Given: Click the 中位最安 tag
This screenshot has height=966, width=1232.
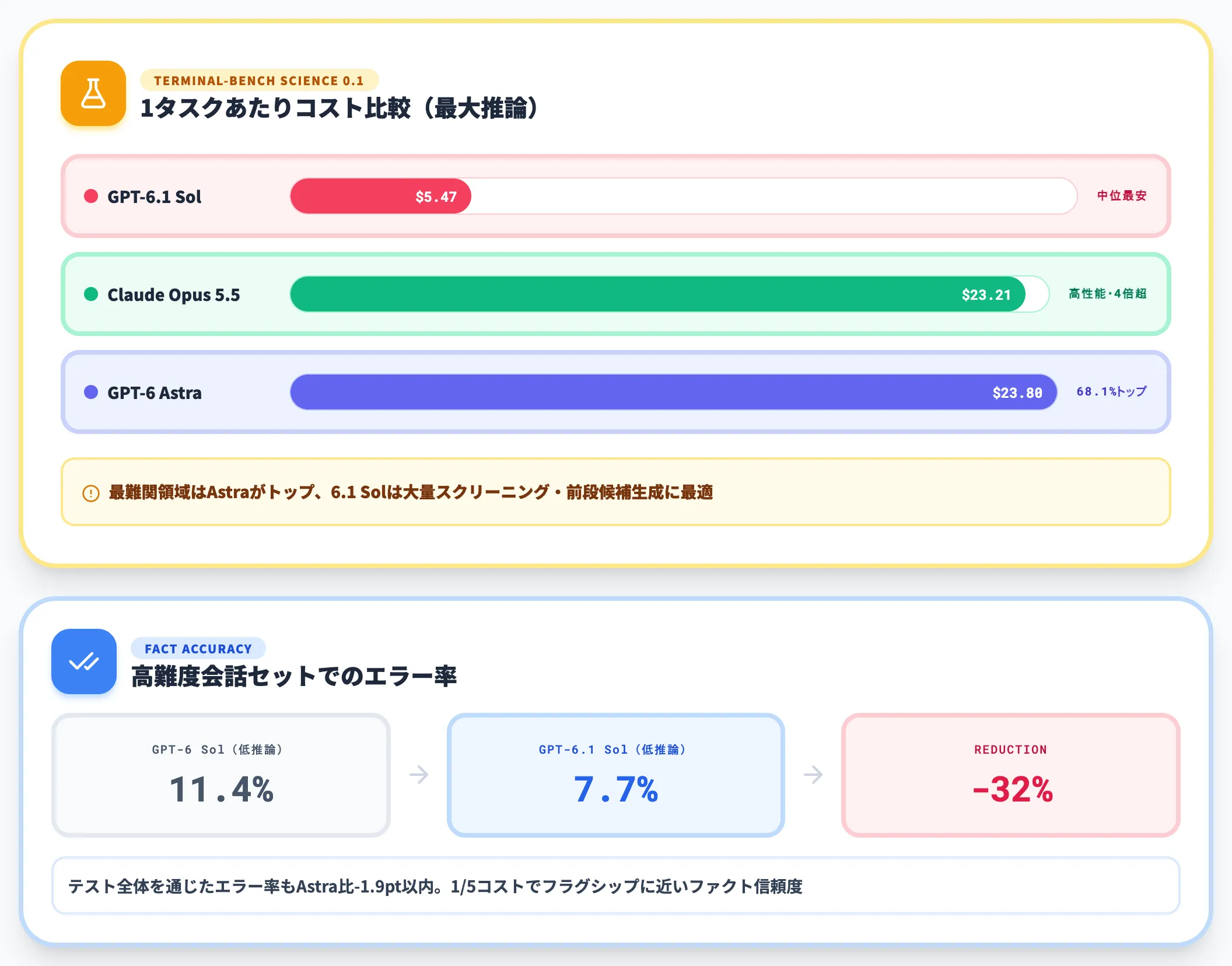Looking at the screenshot, I should tap(1122, 195).
